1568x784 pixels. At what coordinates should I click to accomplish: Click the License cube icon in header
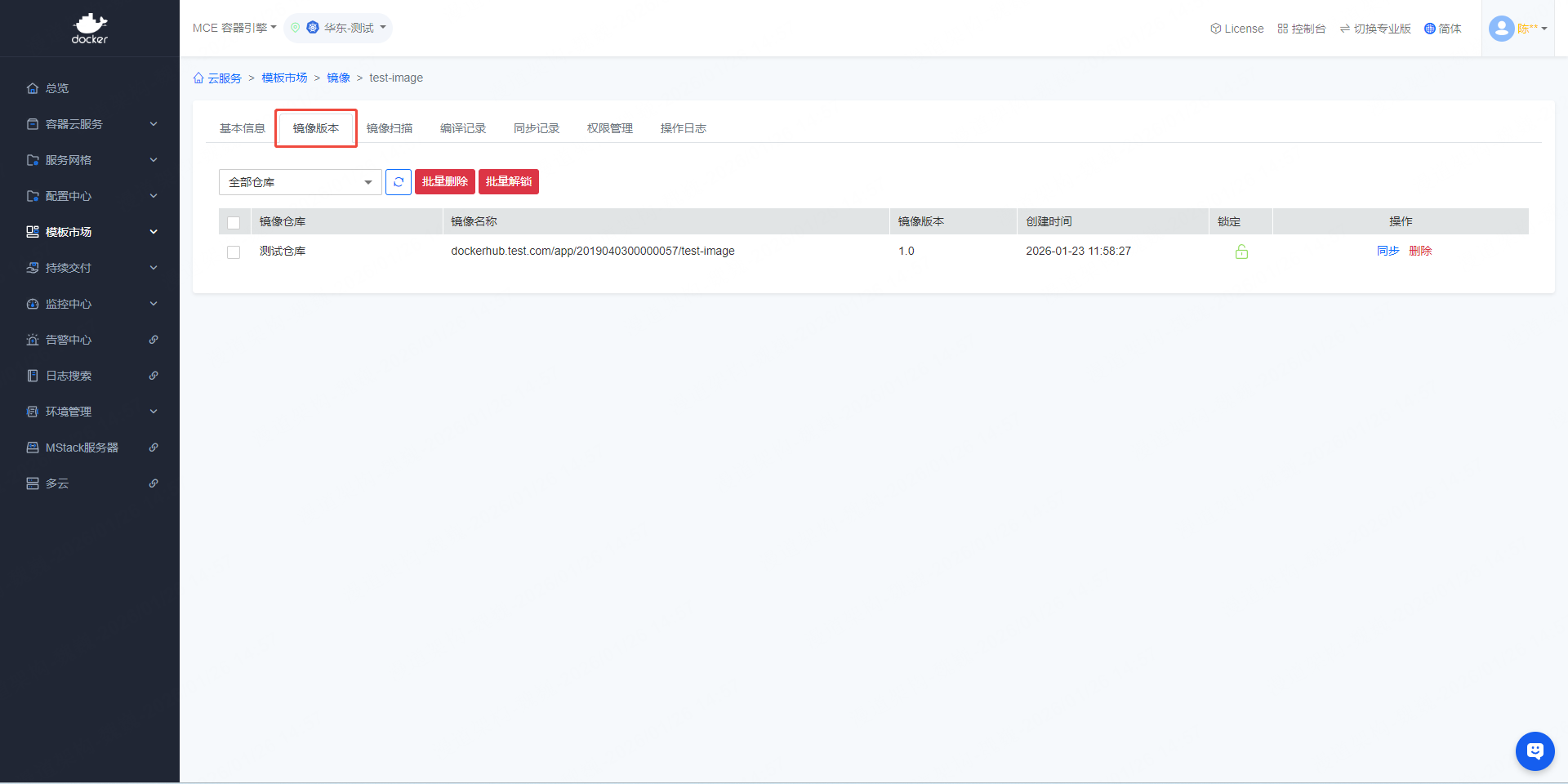click(1215, 29)
